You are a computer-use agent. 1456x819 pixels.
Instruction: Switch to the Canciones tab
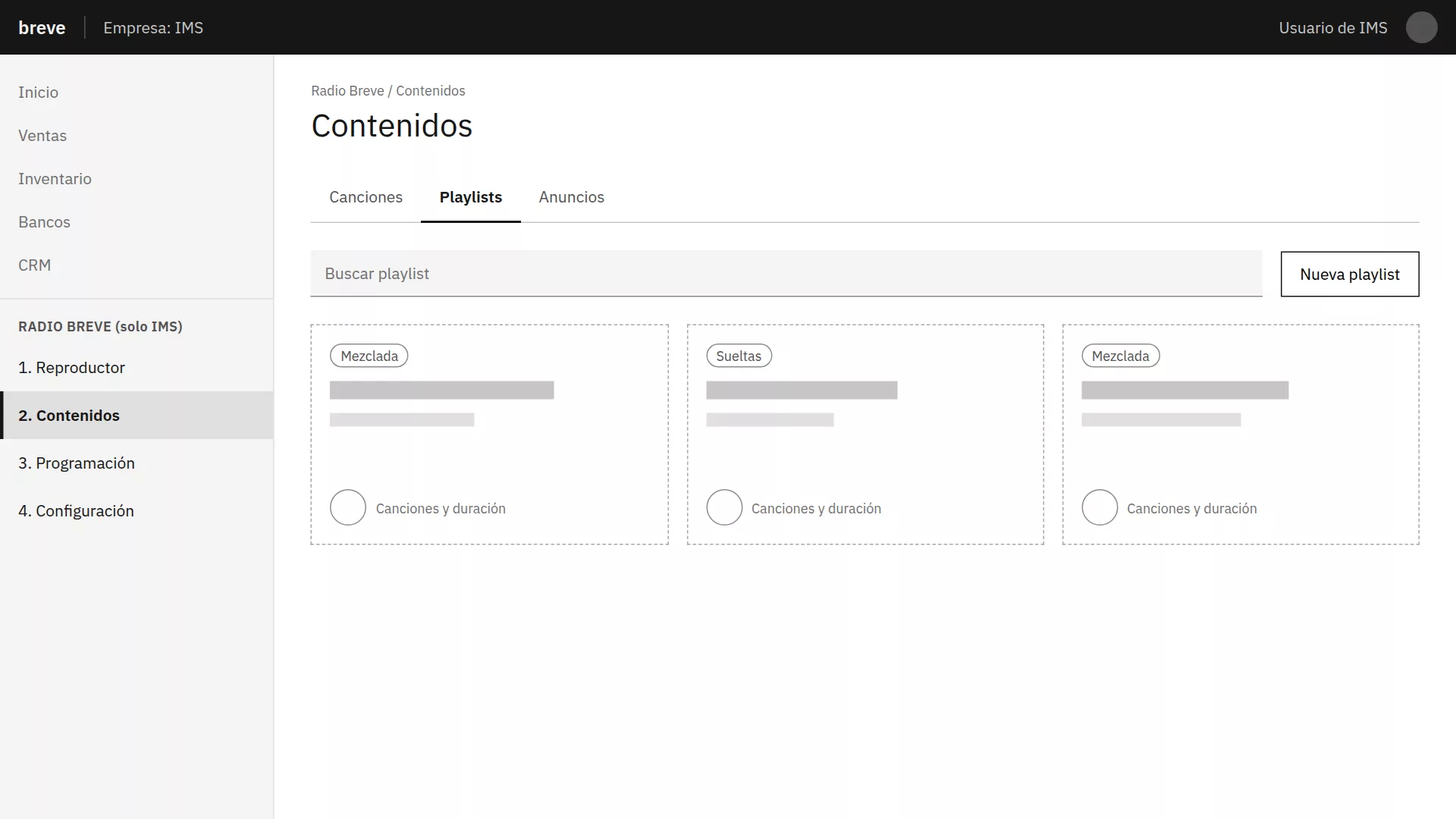366,197
